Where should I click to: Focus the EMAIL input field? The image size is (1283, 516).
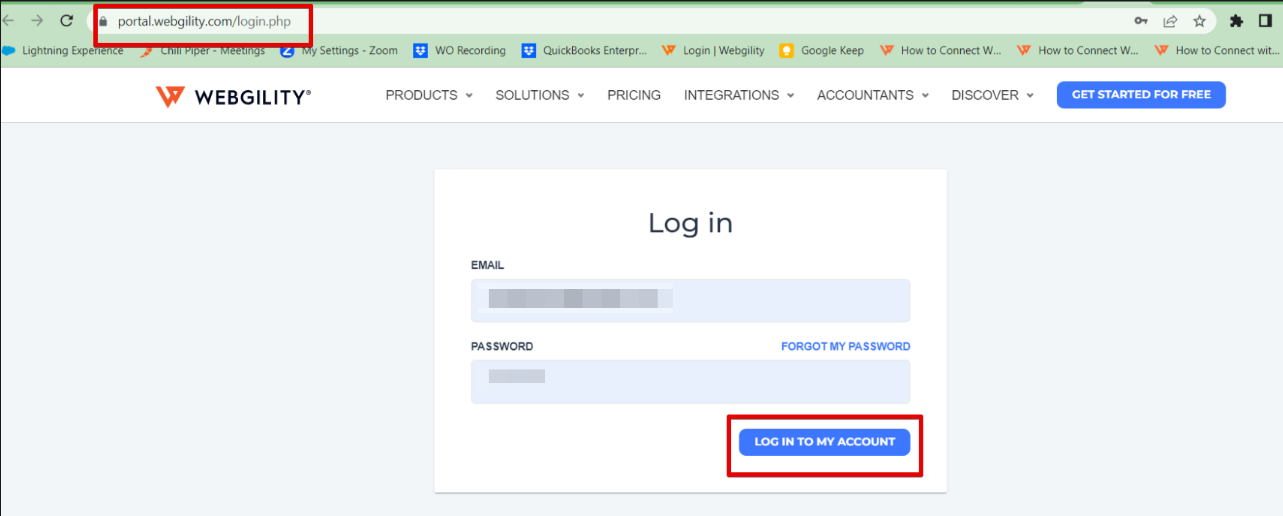pos(690,300)
